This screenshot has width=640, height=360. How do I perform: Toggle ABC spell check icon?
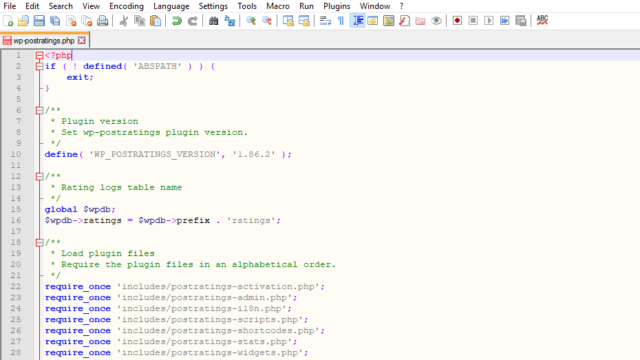click(542, 20)
